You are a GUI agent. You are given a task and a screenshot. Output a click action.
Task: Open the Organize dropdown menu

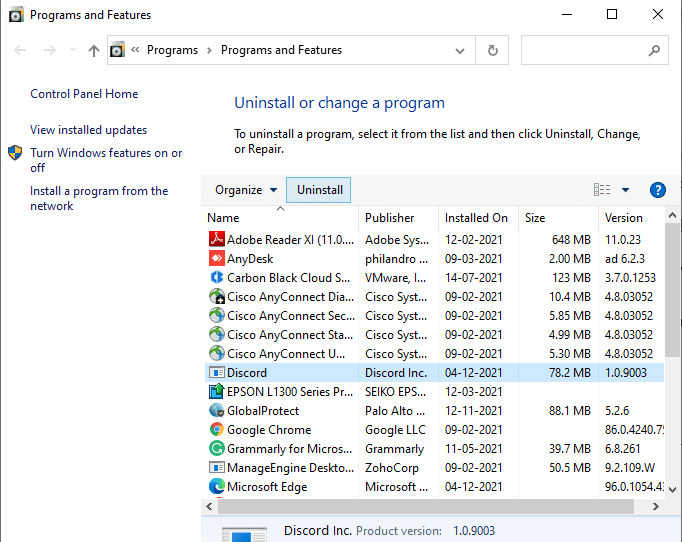tap(246, 190)
